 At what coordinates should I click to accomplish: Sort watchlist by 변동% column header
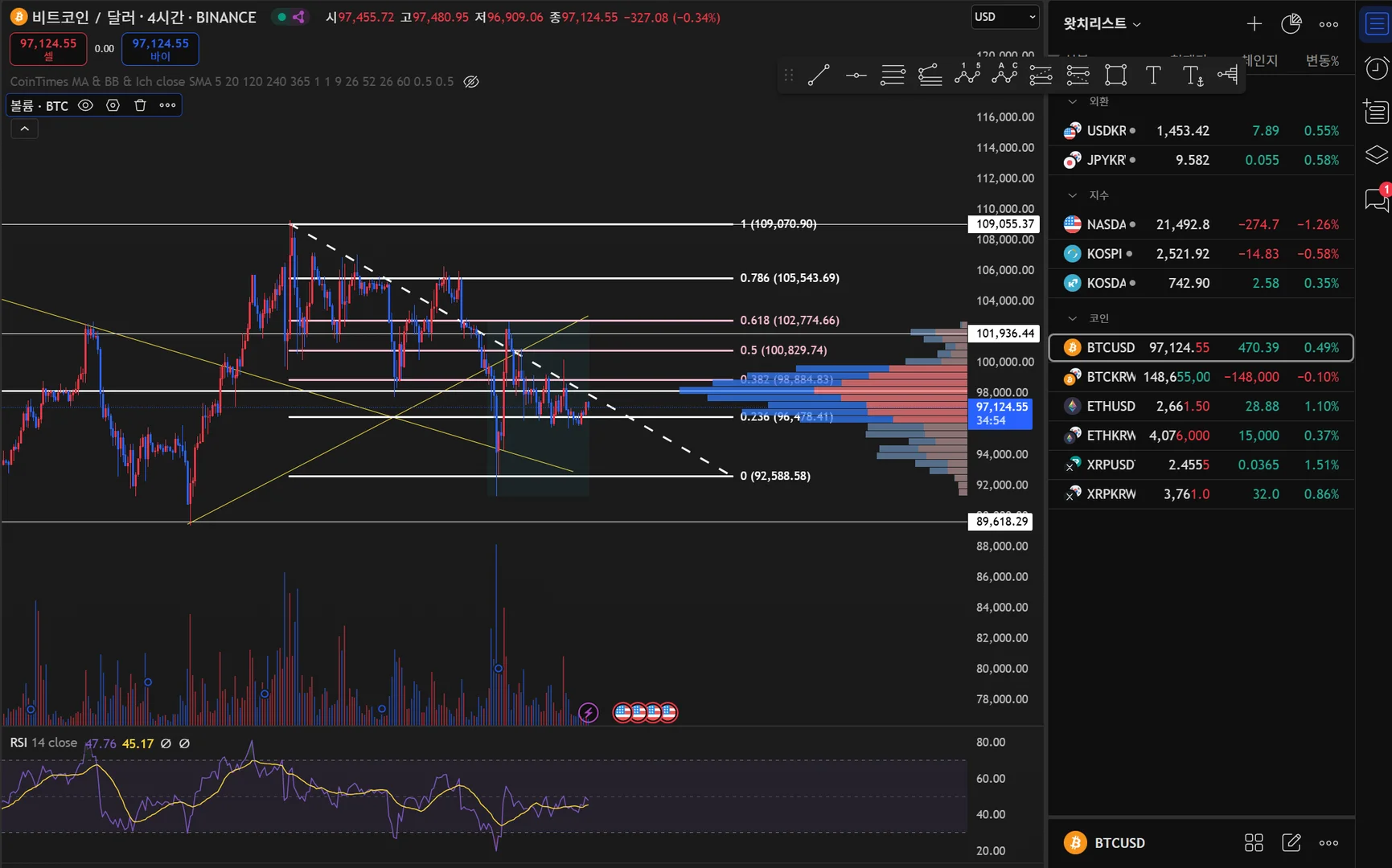pos(1323,60)
